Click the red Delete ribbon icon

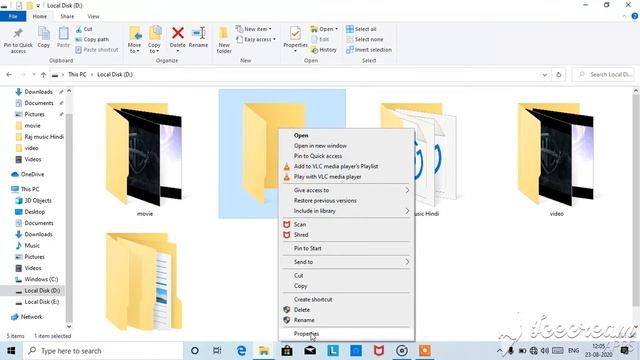[178, 38]
